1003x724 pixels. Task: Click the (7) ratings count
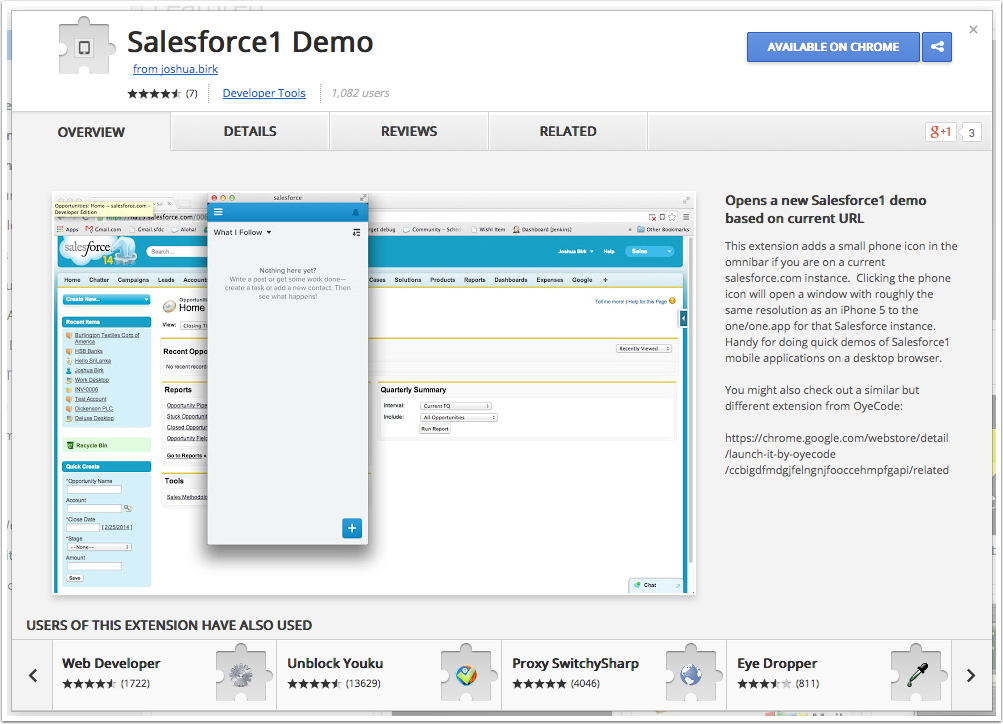(191, 93)
